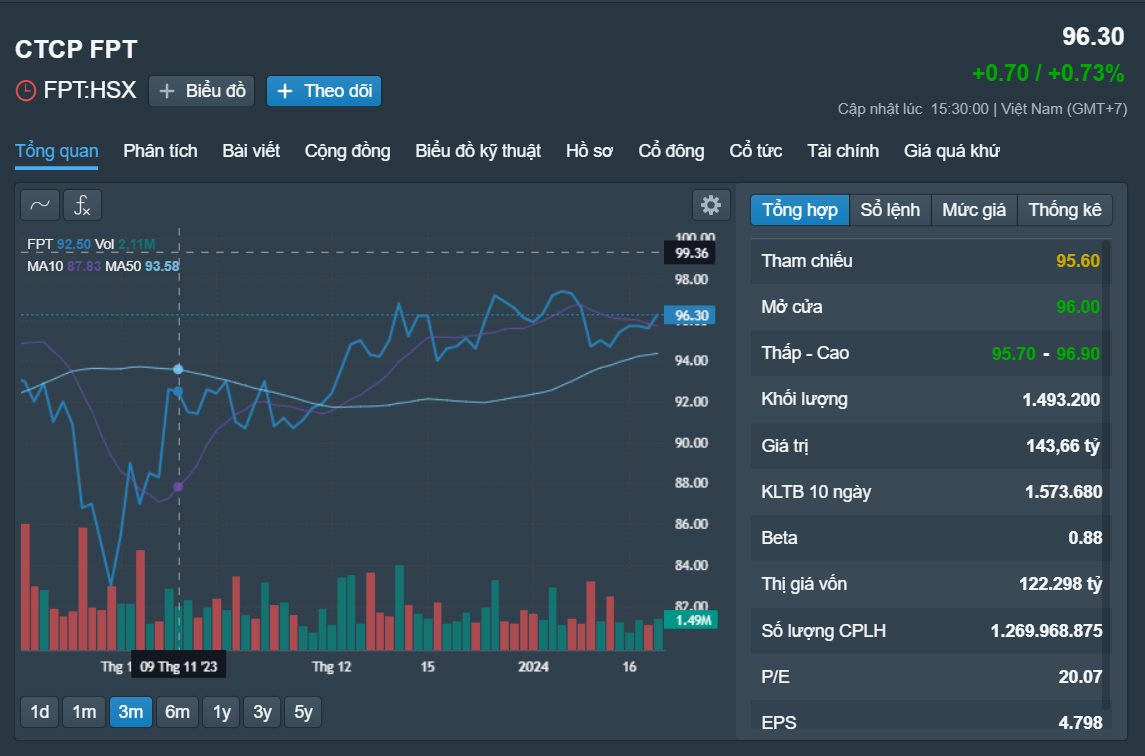Click the Thấp - Cao row label

[805, 354]
